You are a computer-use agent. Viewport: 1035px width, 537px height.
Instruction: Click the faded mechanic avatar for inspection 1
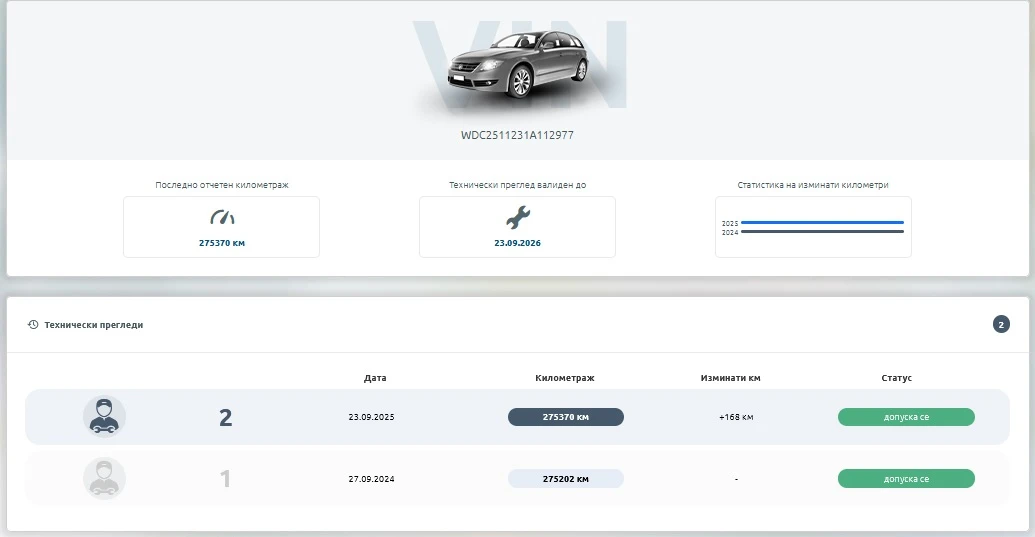[x=104, y=478]
